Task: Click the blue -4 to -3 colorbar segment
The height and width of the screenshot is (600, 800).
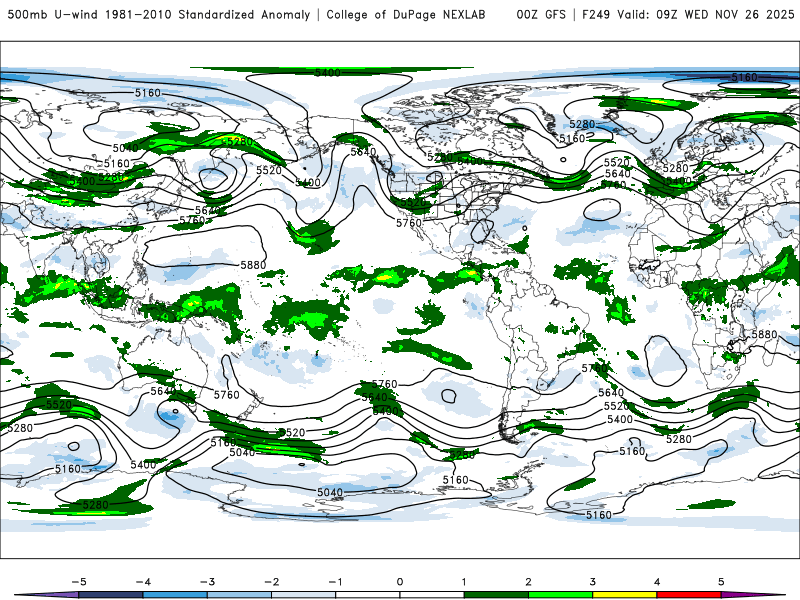Action: pyautogui.click(x=175, y=595)
